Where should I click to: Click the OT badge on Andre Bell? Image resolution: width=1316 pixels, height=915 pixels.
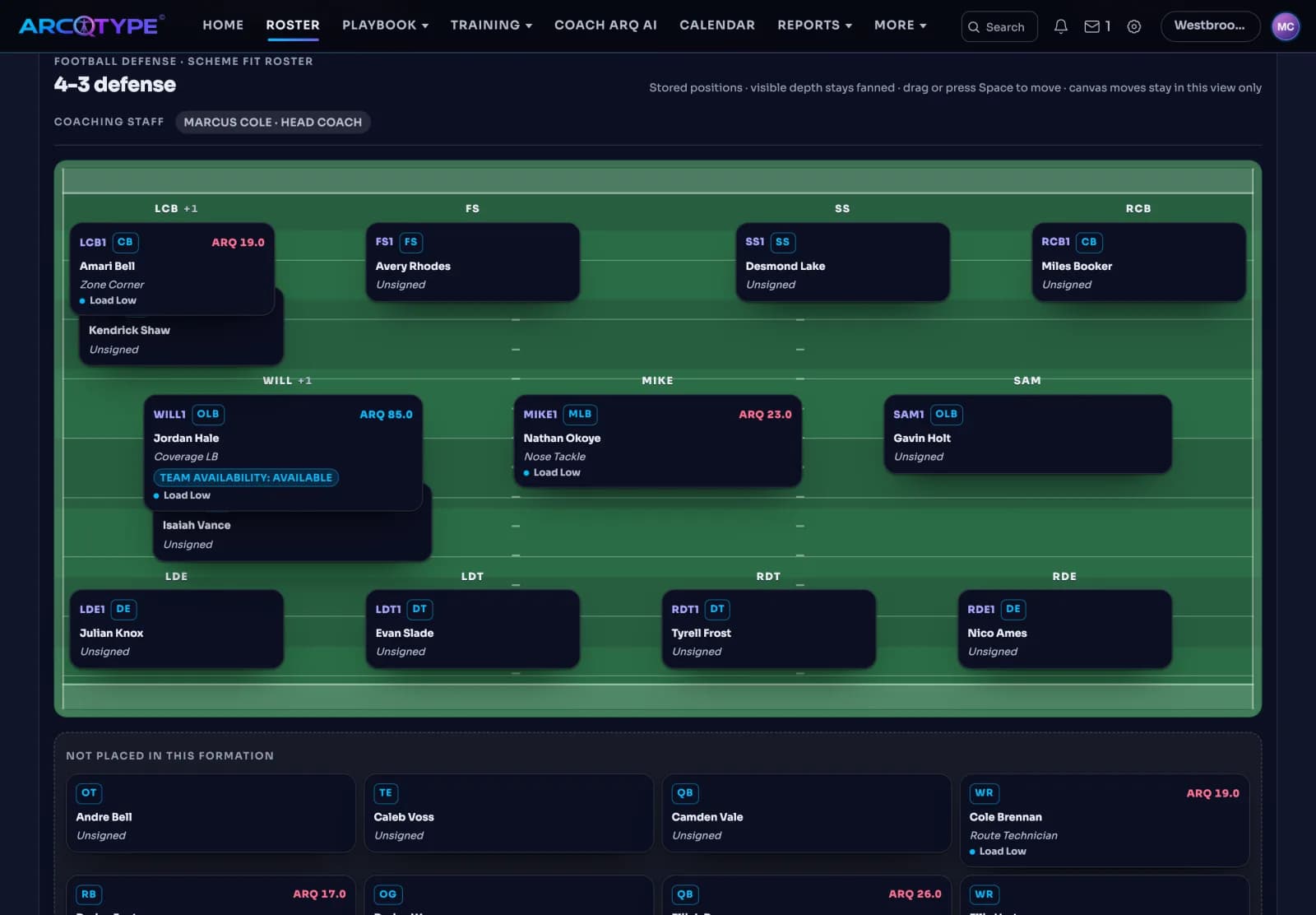(x=89, y=793)
